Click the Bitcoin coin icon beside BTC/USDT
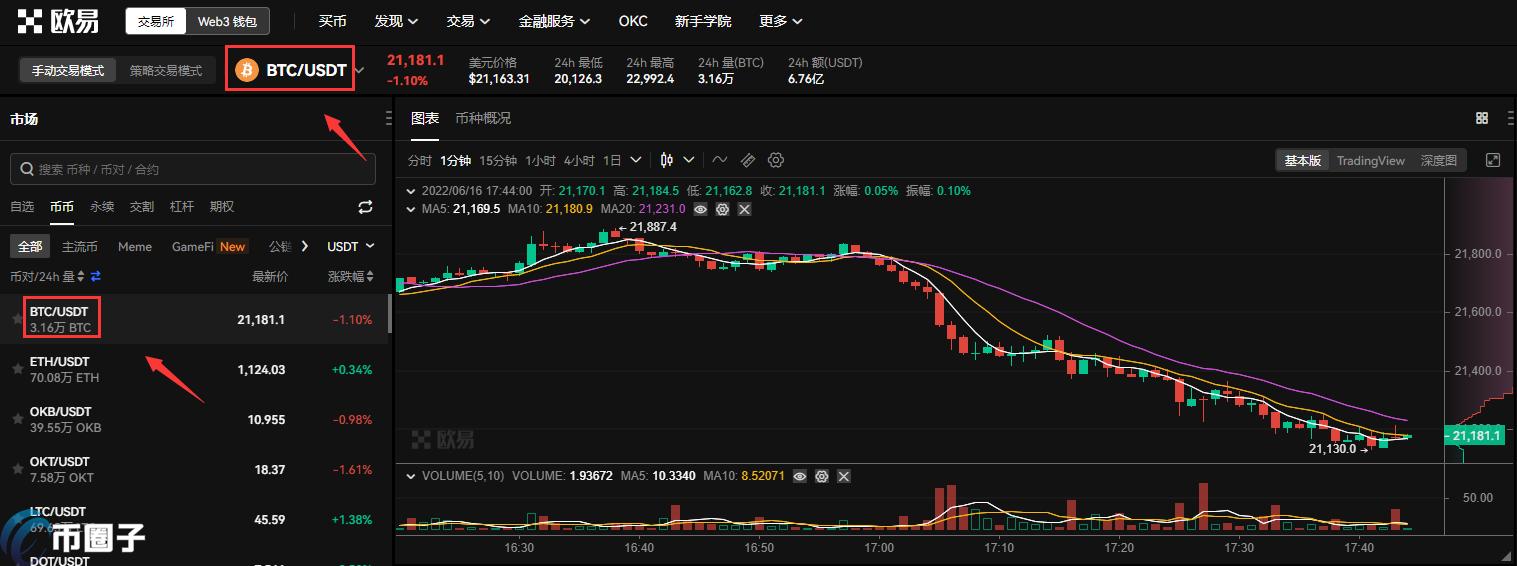Viewport: 1517px width, 566px height. click(246, 70)
